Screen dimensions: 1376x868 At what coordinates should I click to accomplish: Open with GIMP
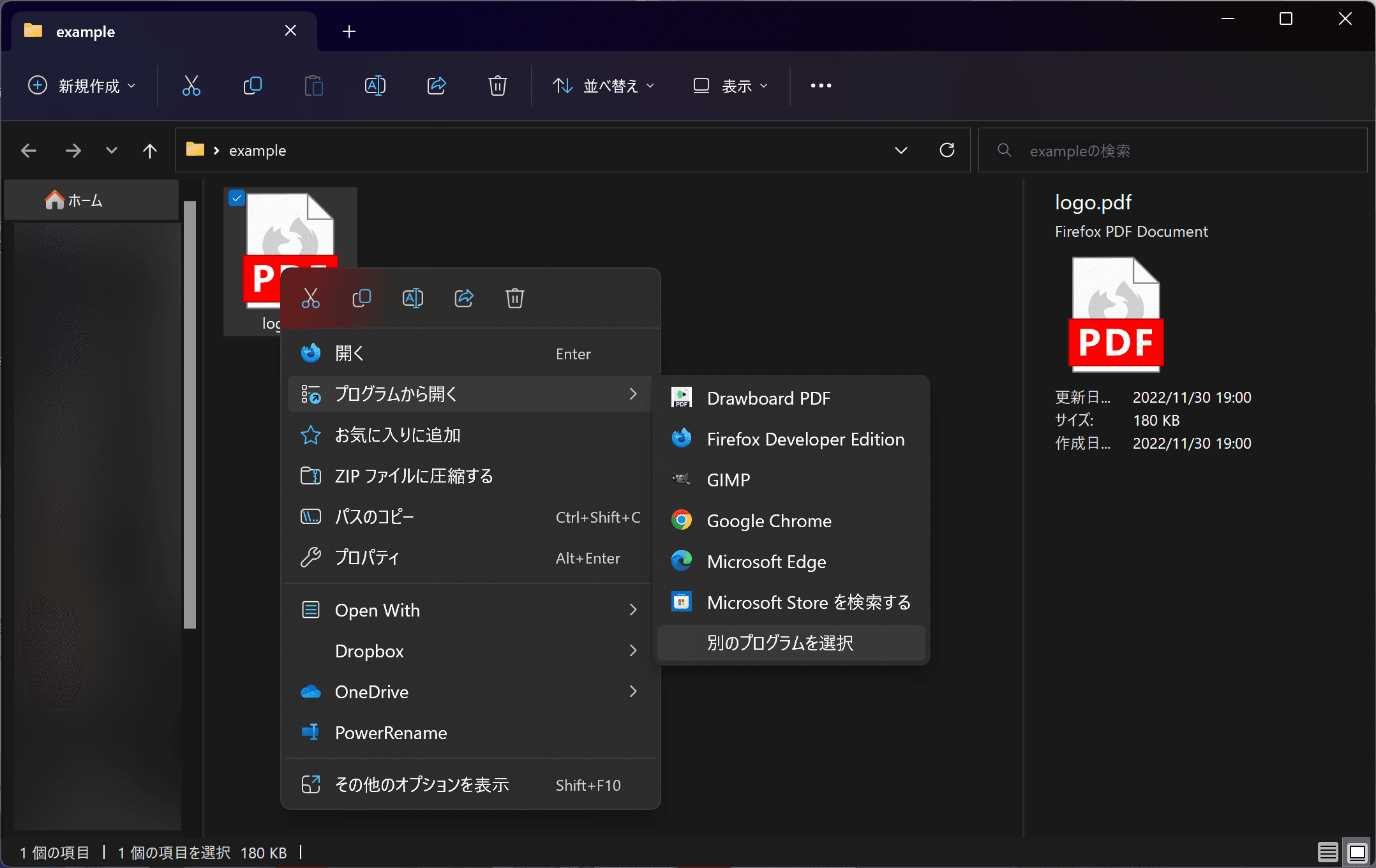pos(791,480)
